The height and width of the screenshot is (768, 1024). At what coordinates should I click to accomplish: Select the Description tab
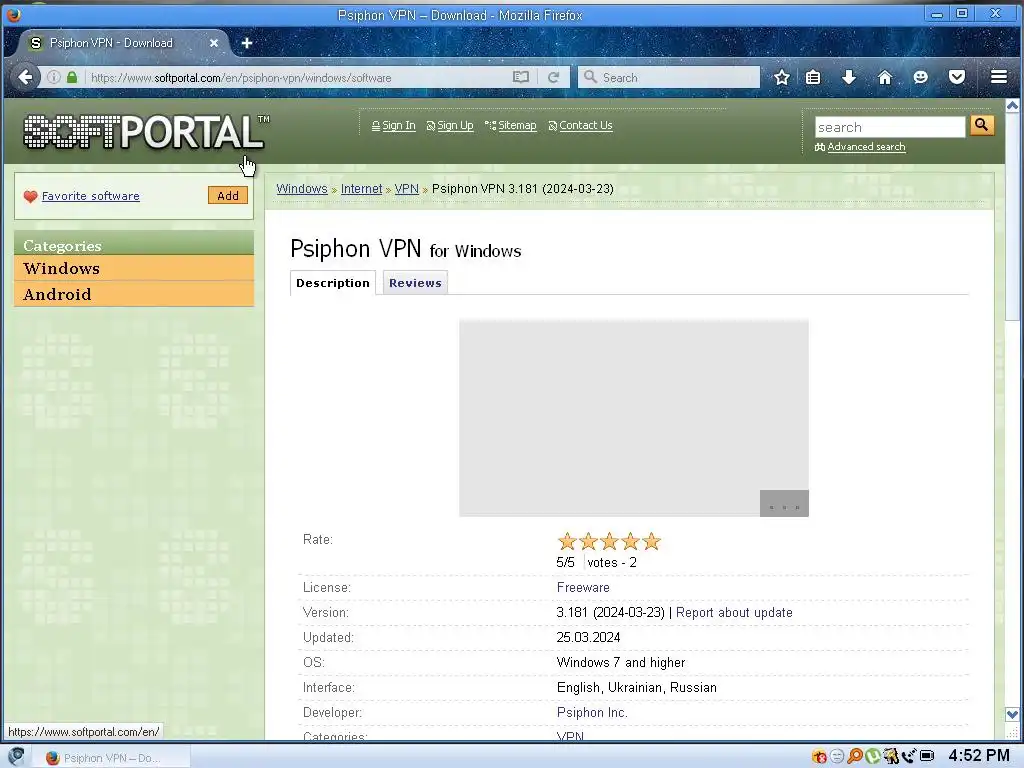[x=332, y=283]
